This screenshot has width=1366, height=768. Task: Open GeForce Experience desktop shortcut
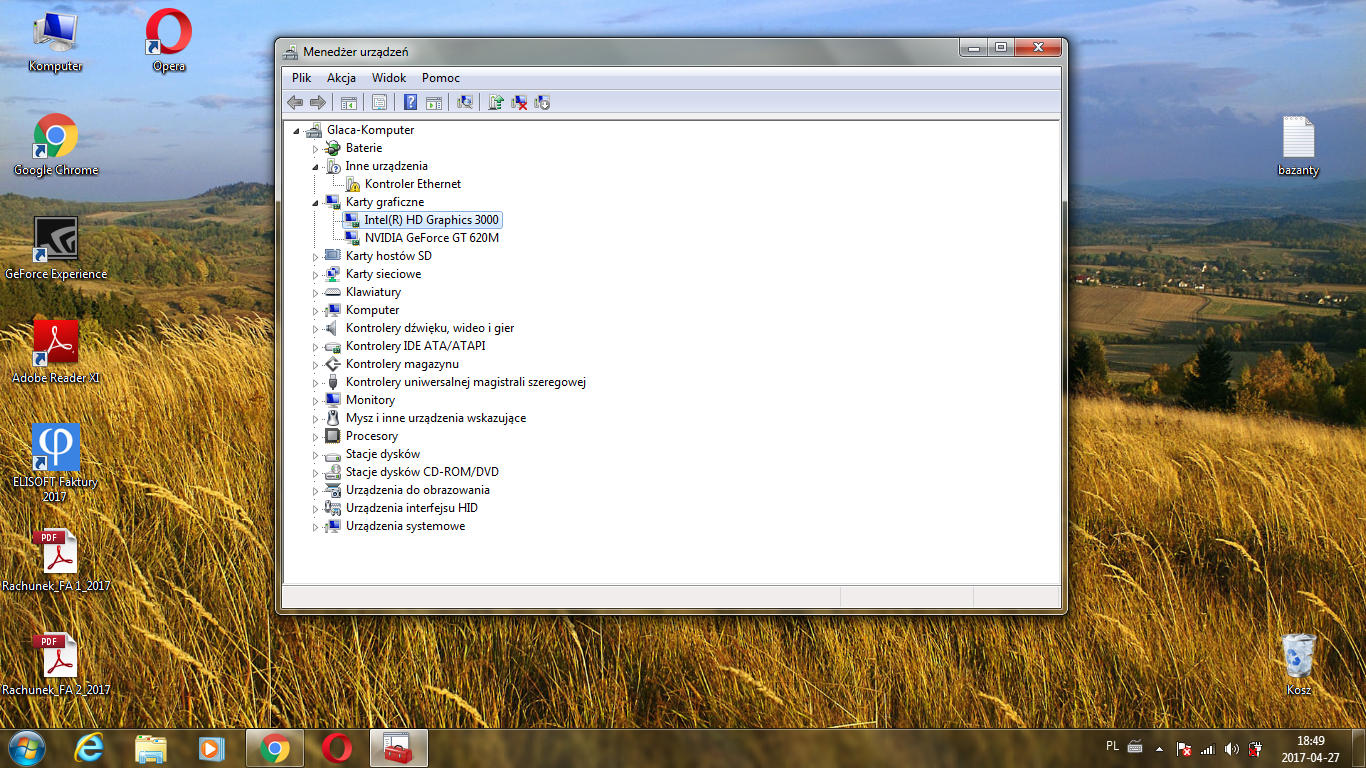pyautogui.click(x=55, y=249)
